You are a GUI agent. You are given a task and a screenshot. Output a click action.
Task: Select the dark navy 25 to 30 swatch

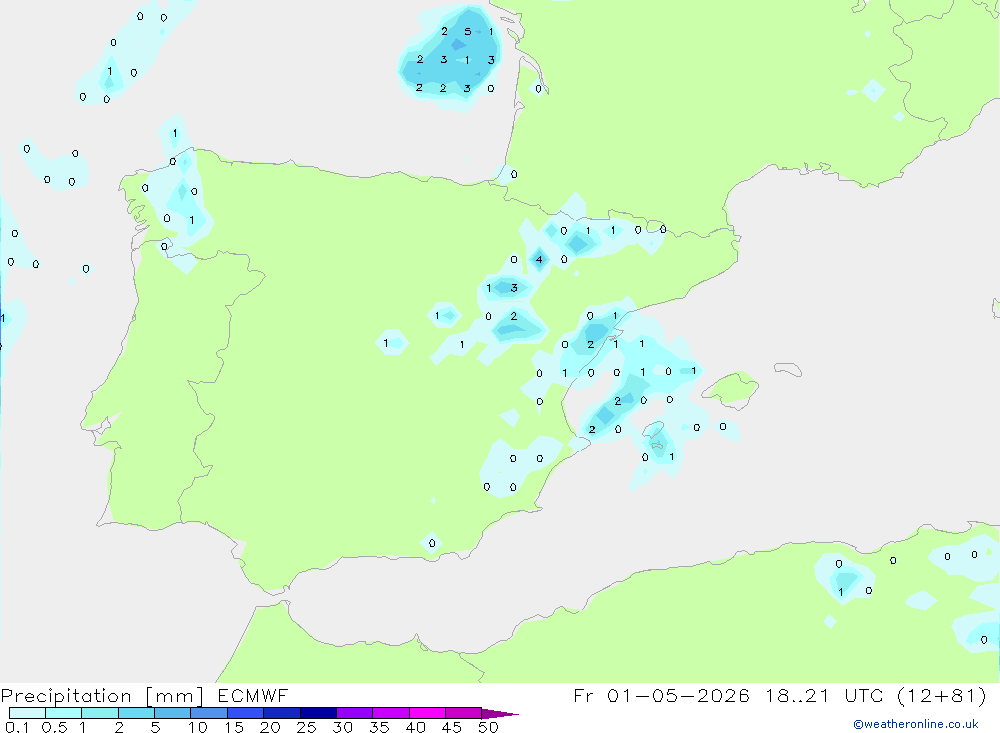pos(318,713)
